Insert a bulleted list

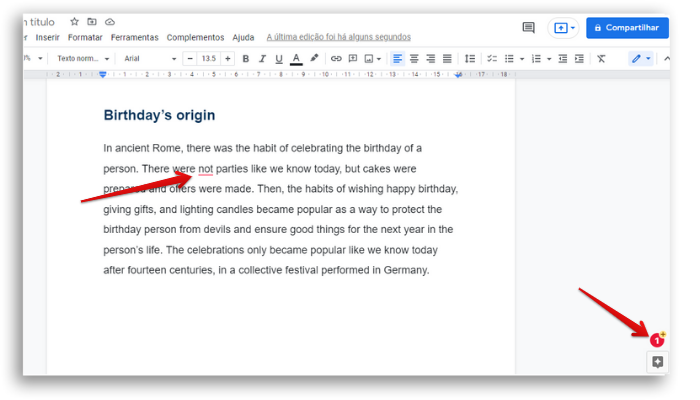pyautogui.click(x=509, y=58)
